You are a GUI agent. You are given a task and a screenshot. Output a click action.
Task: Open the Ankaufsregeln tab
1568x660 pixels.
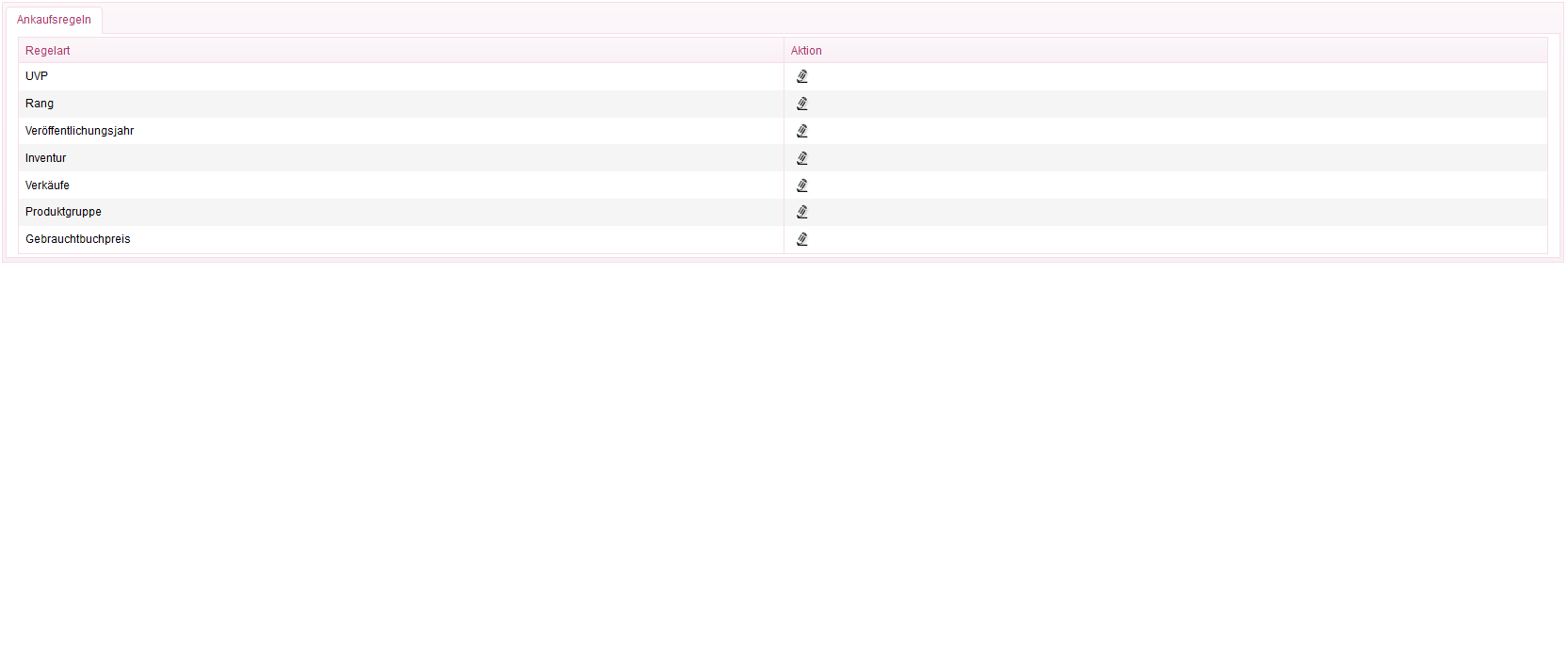click(x=54, y=20)
